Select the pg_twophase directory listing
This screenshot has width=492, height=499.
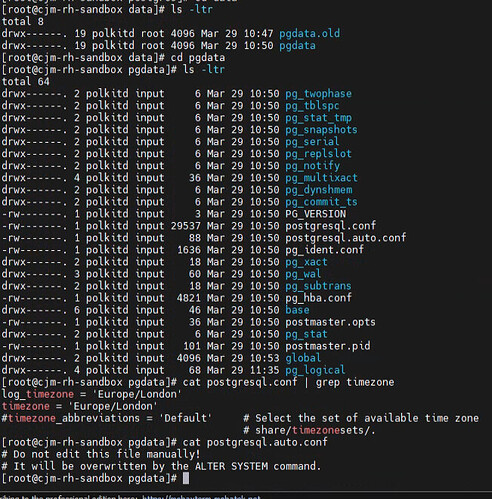tap(318, 94)
